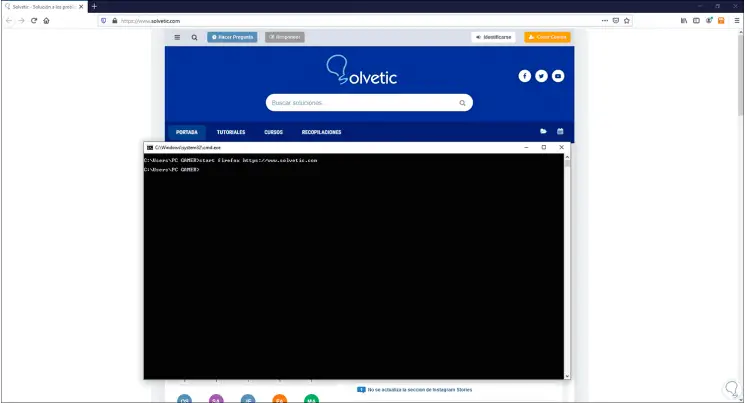Image resolution: width=745 pixels, height=403 pixels.
Task: Select the CURSOS nav tab
Action: pos(273,132)
